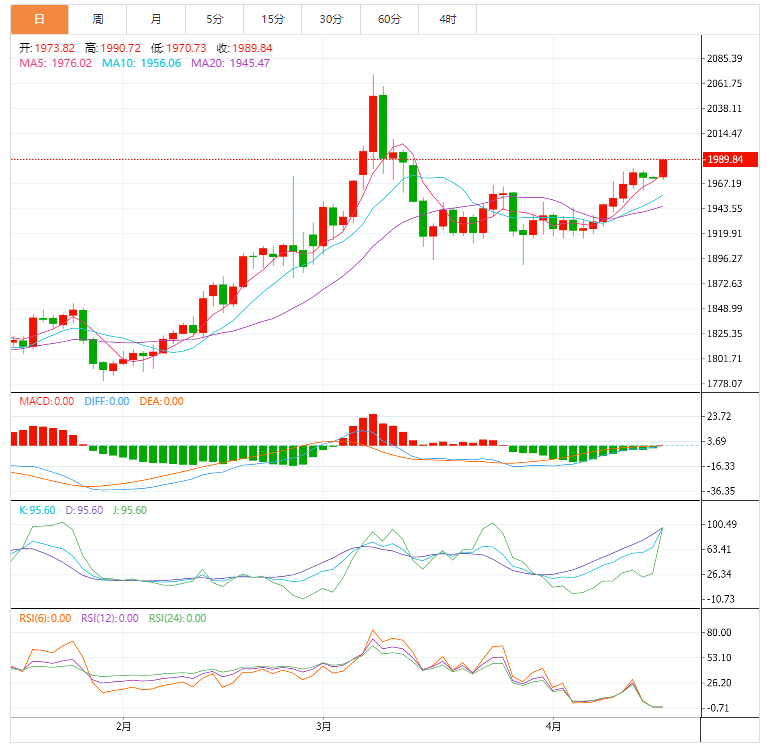Click the 1848.99 price axis value

(x=724, y=309)
